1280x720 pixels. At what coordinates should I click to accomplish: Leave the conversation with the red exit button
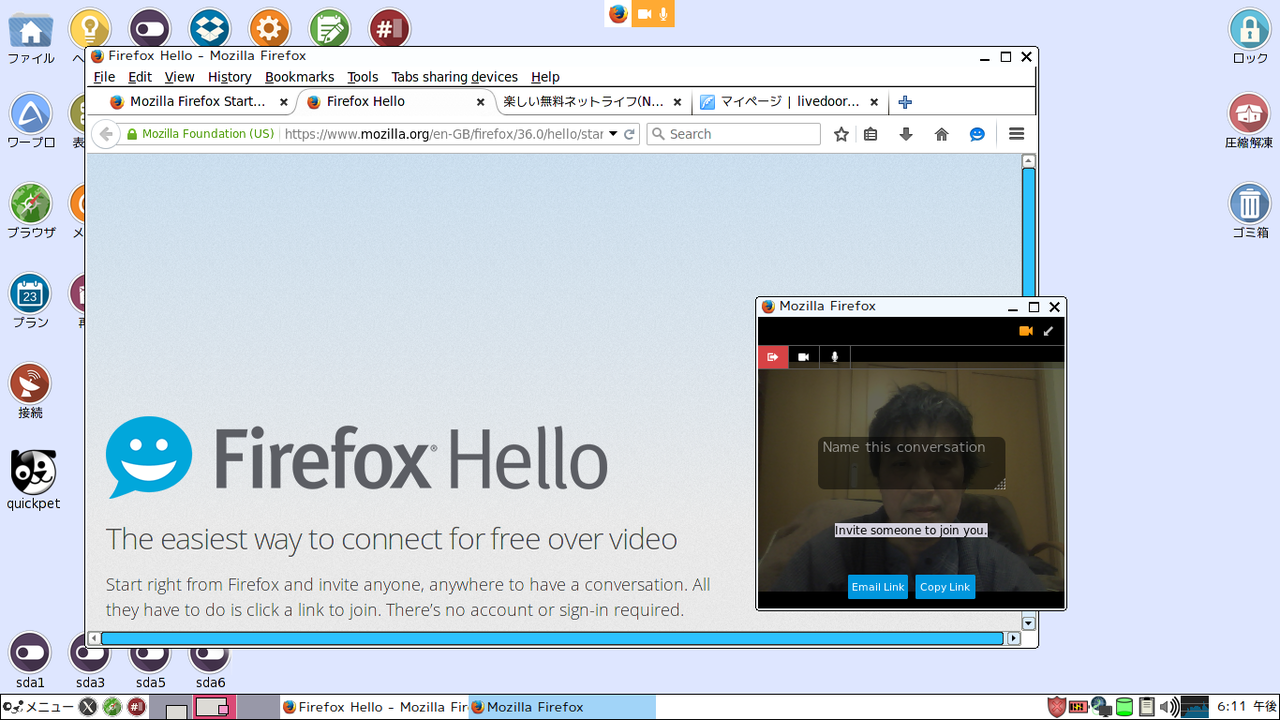[x=773, y=357]
